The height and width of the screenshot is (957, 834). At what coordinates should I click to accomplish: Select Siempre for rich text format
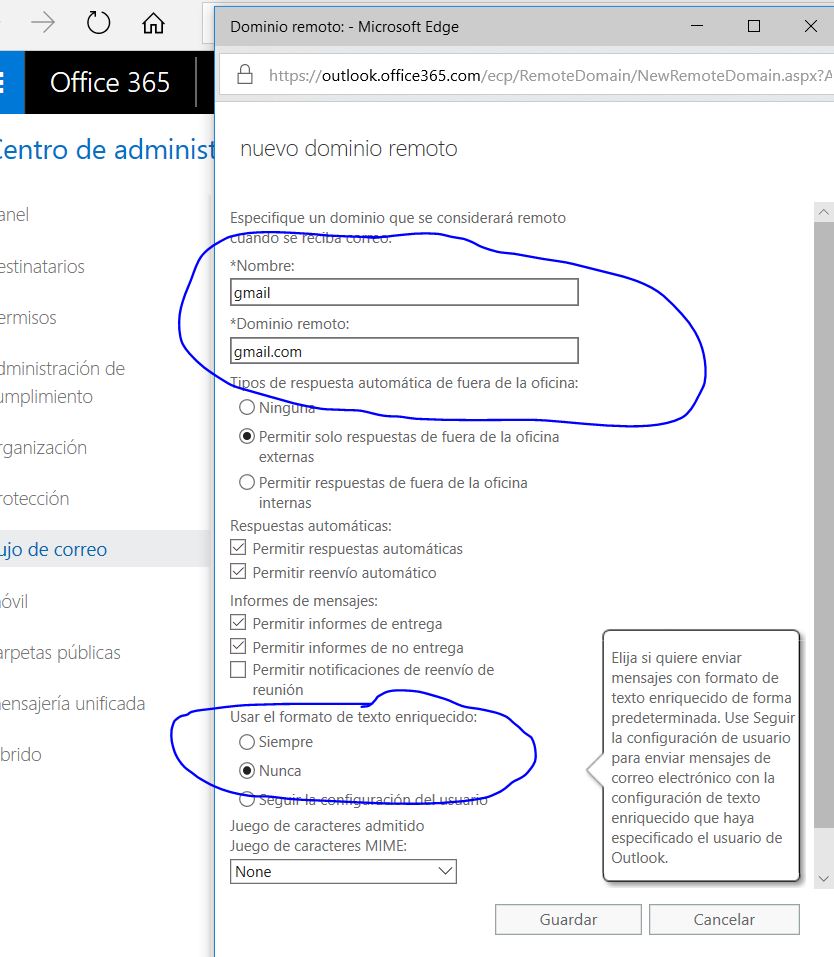[x=246, y=743]
